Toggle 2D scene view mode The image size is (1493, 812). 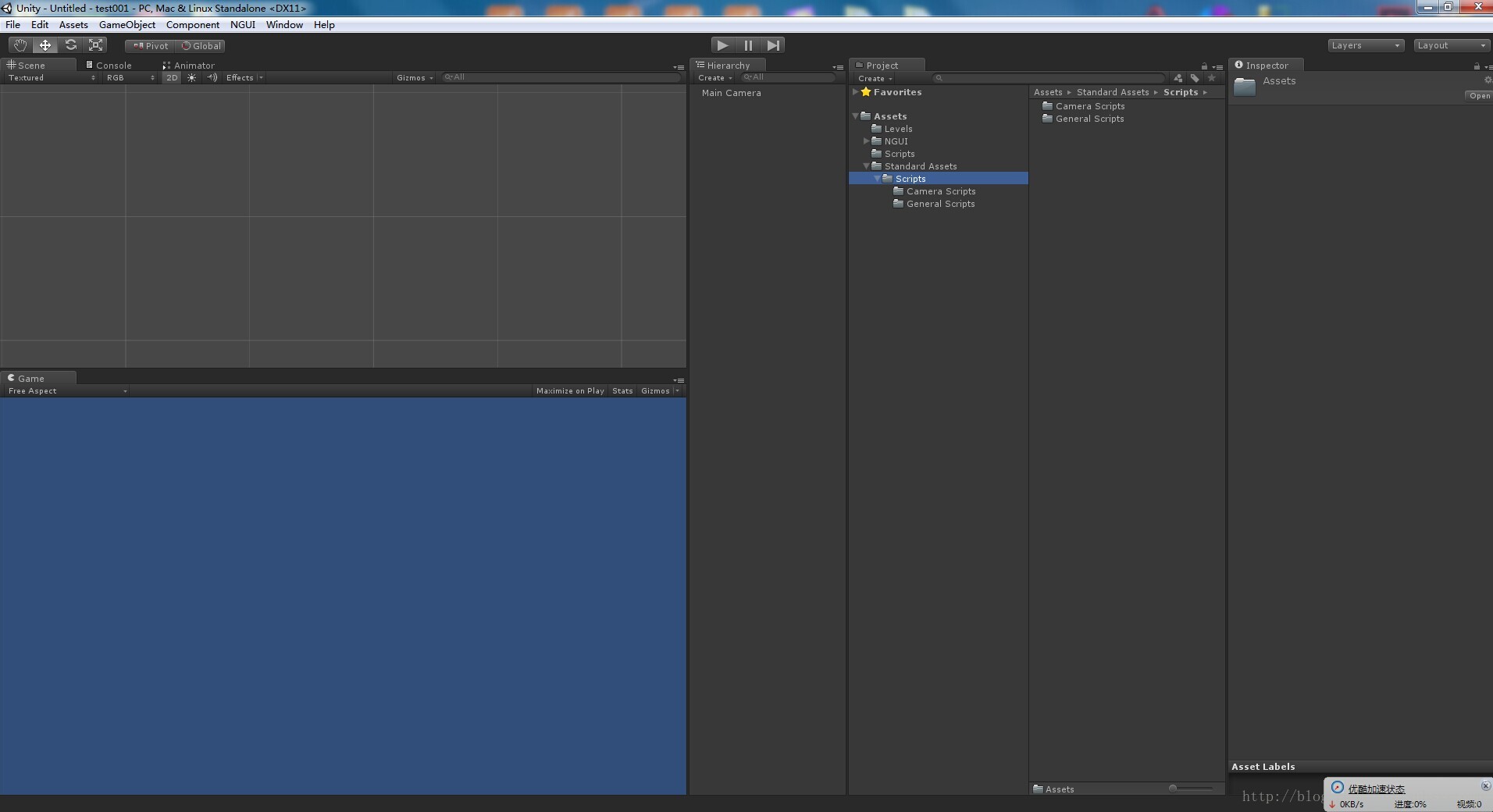(x=172, y=78)
